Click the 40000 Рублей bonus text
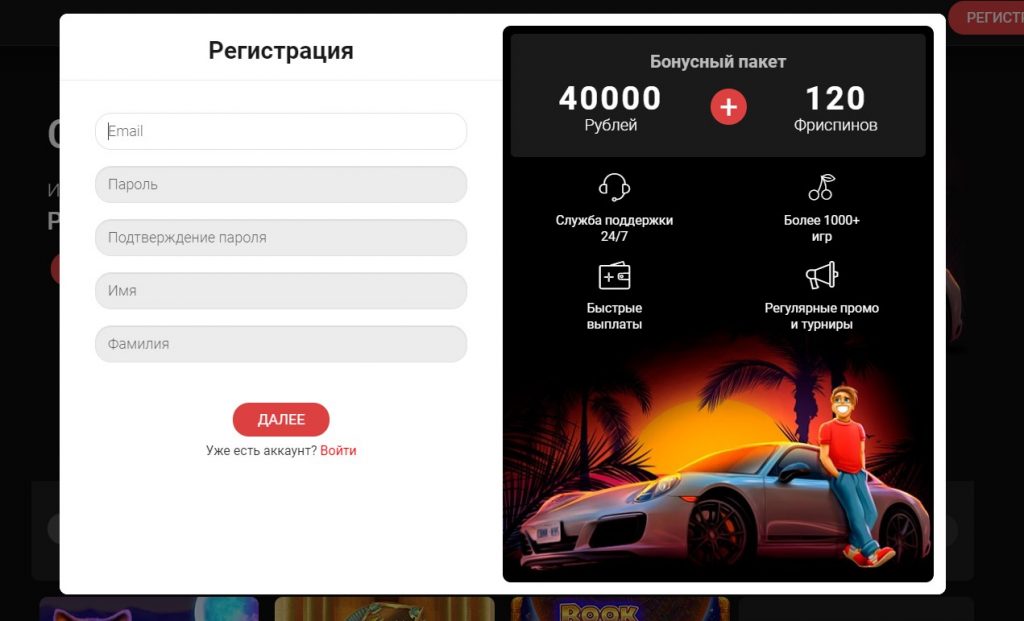1024x621 pixels. (610, 108)
